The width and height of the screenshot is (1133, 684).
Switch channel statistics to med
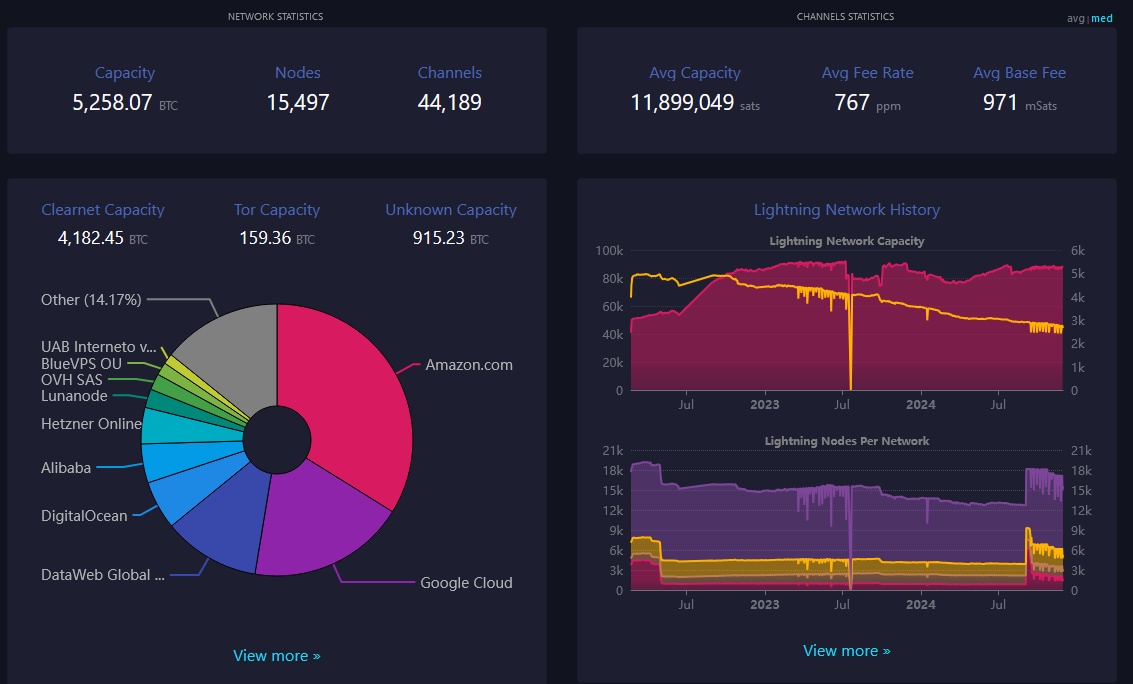point(1102,18)
